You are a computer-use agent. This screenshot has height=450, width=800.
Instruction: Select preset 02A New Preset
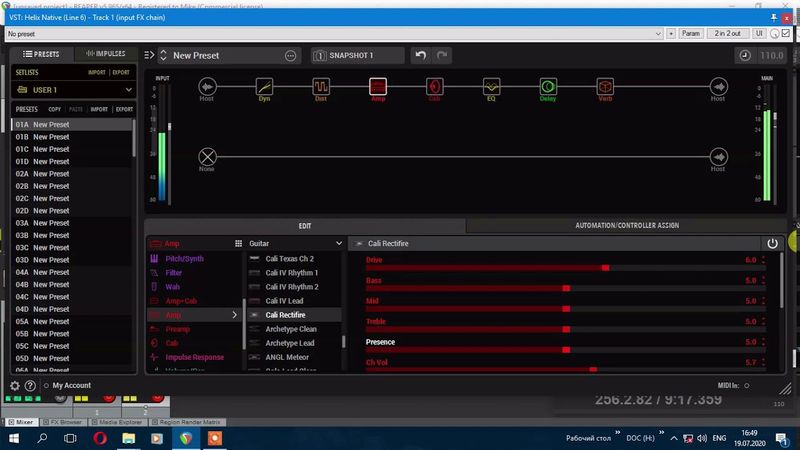pos(73,173)
